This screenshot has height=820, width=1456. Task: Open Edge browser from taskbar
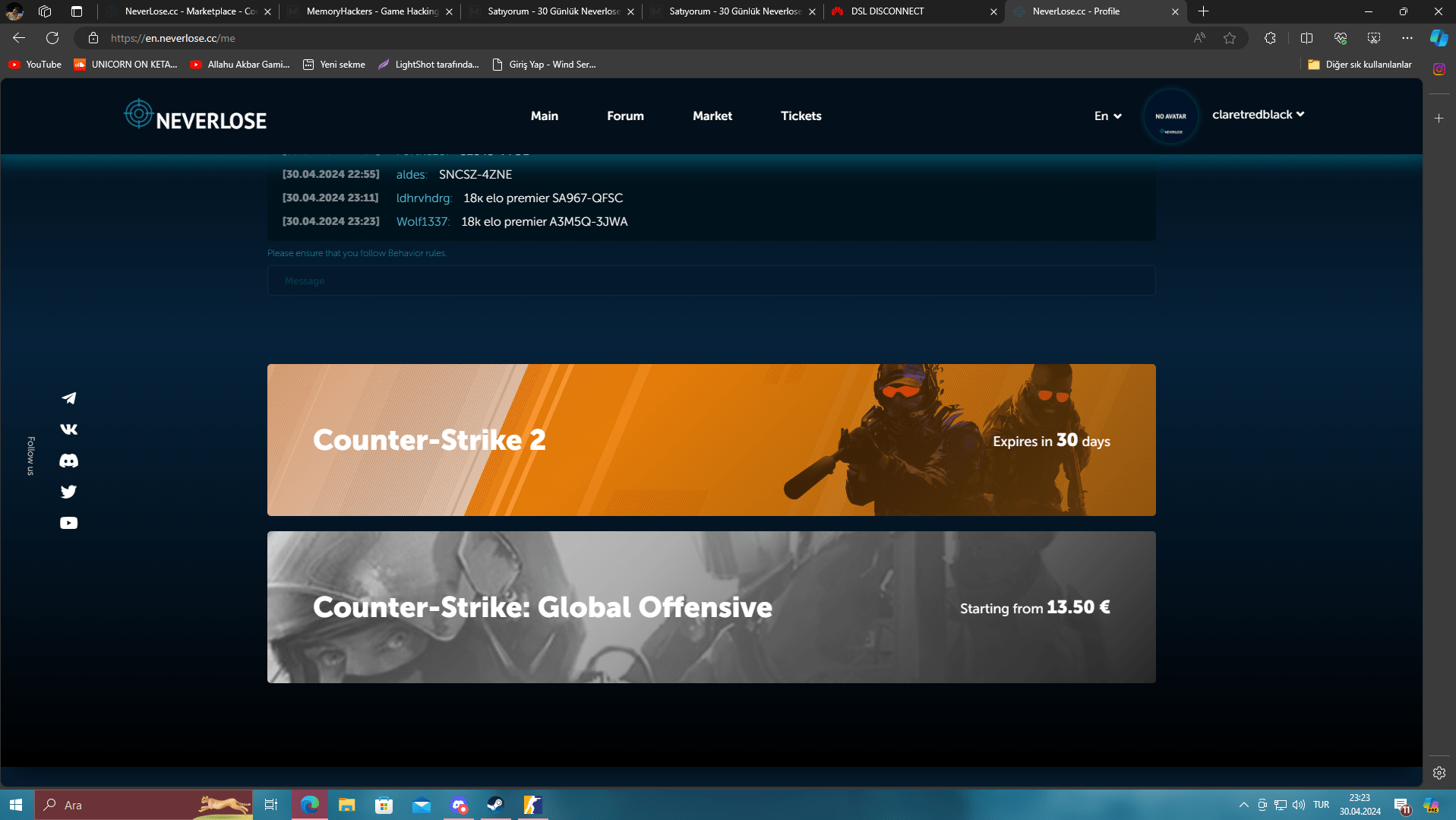point(310,805)
